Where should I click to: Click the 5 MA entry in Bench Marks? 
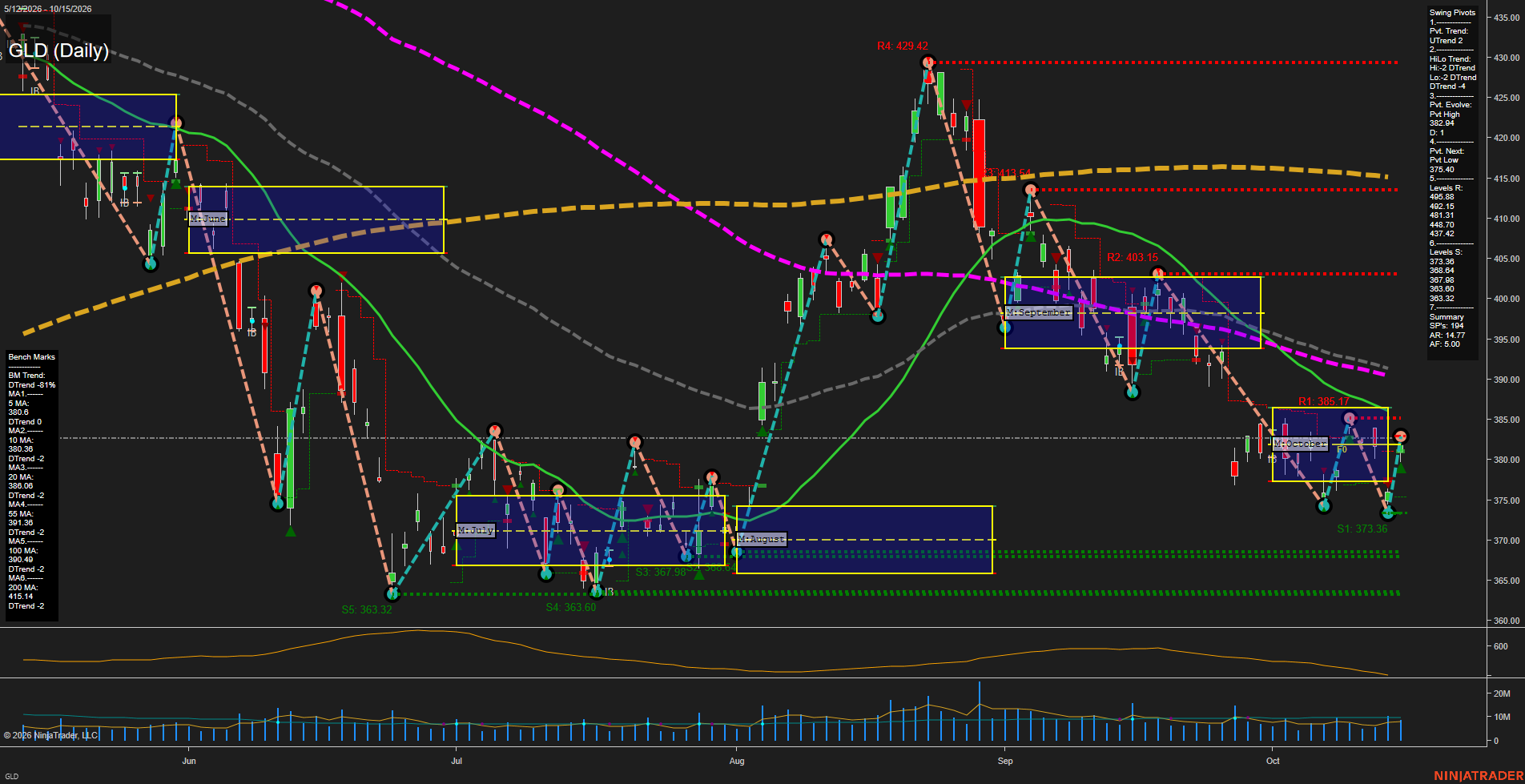click(x=19, y=404)
